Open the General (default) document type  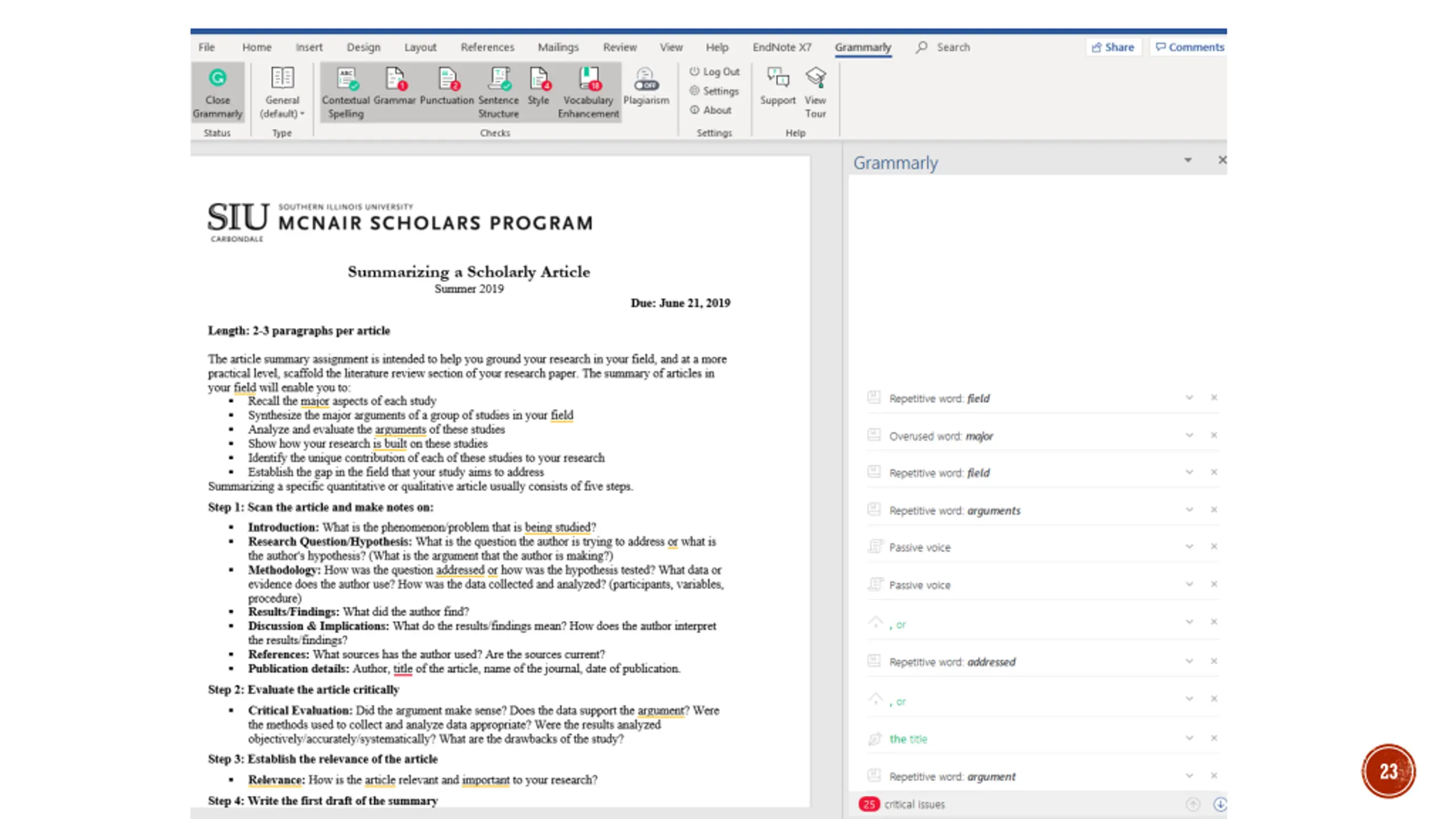tap(282, 93)
